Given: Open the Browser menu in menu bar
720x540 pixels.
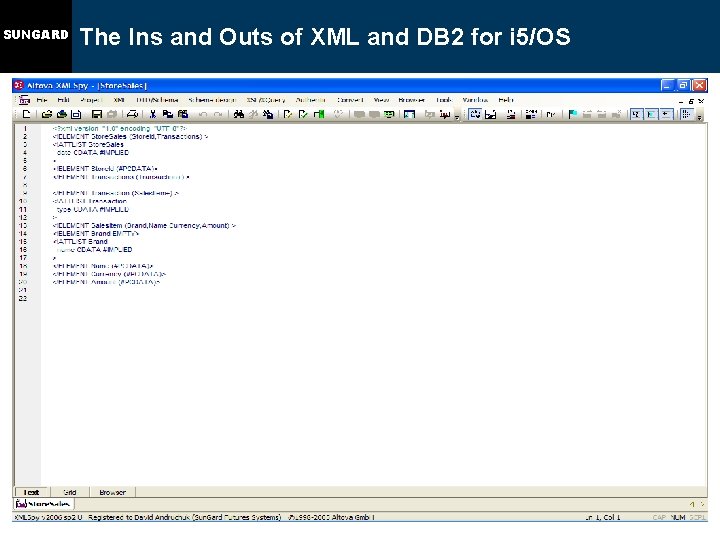Looking at the screenshot, I should point(411,100).
